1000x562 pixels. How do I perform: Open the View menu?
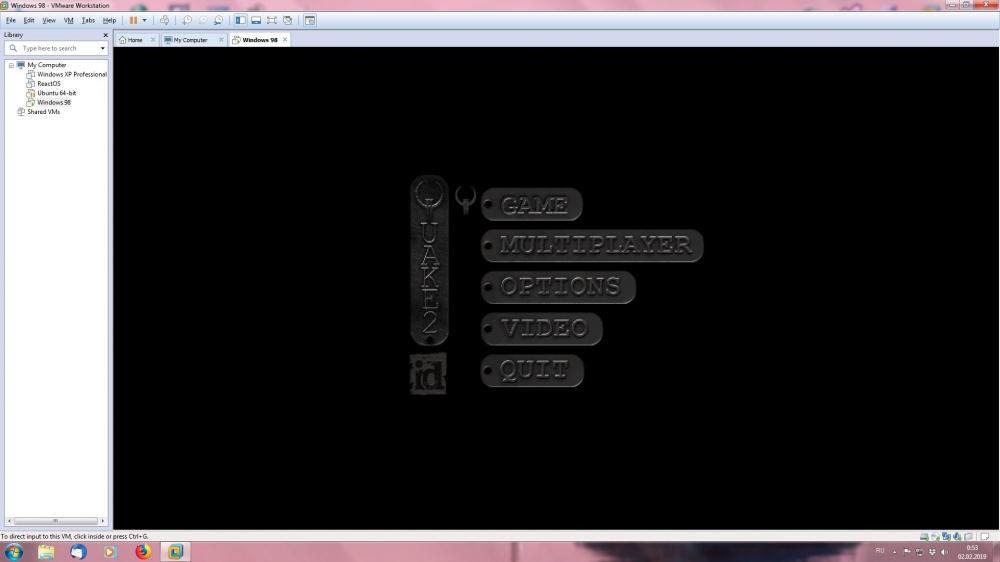[x=49, y=20]
